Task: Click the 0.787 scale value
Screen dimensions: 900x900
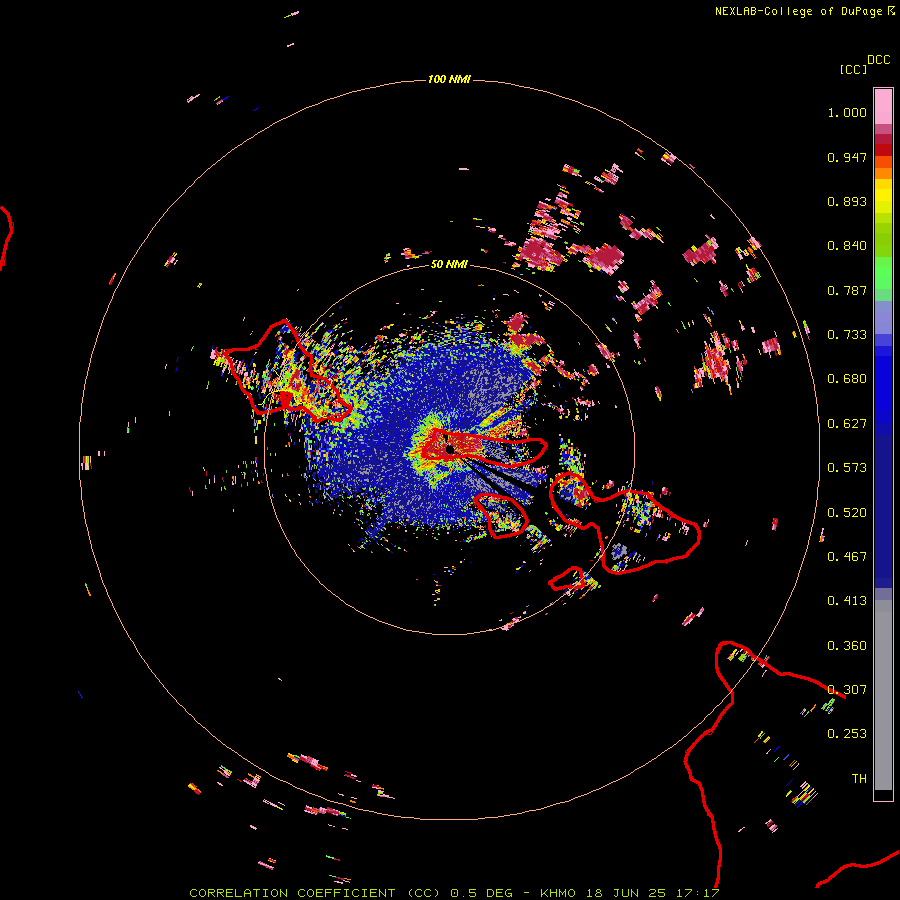Action: point(847,290)
